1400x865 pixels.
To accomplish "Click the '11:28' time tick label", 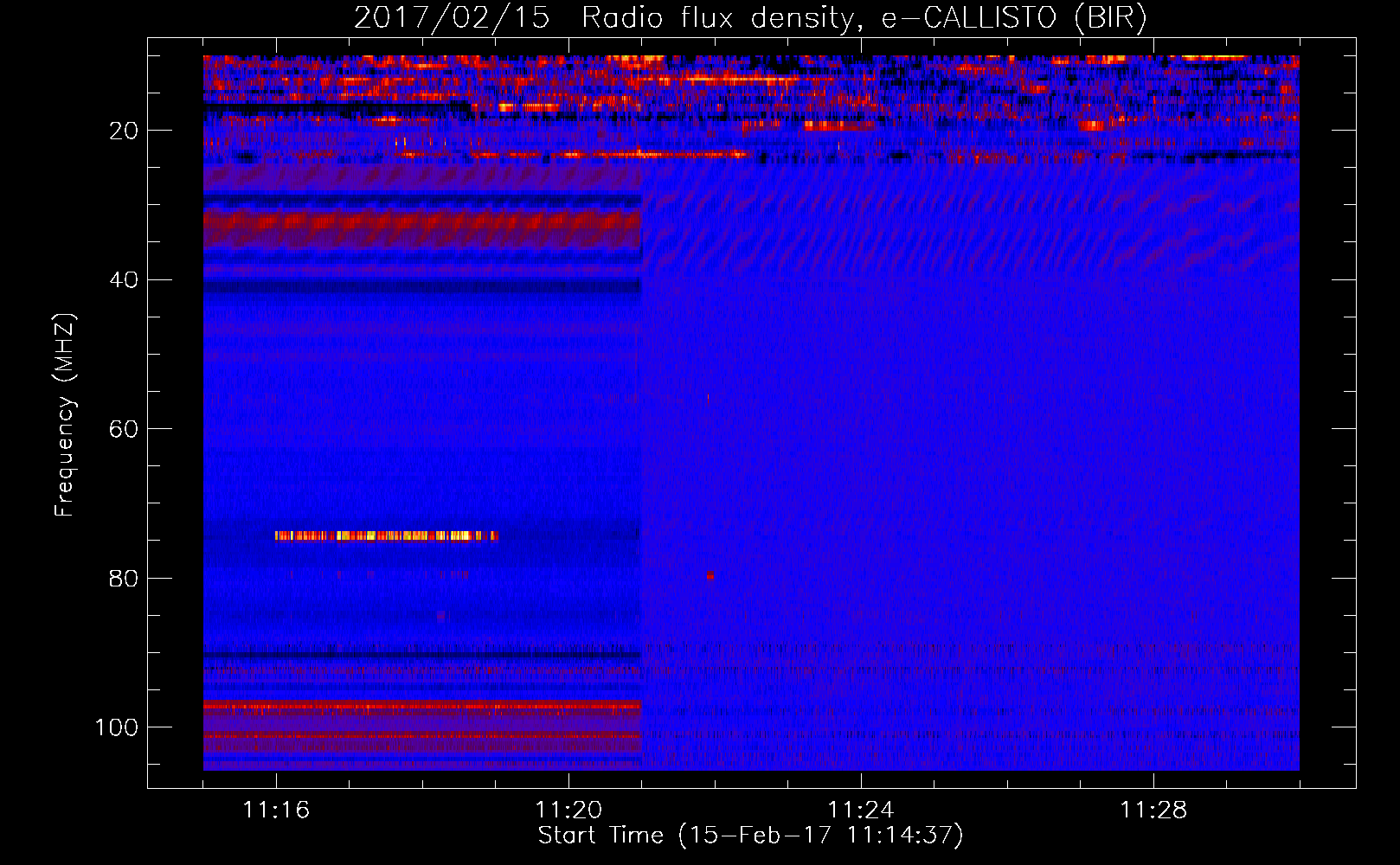I will click(1153, 810).
